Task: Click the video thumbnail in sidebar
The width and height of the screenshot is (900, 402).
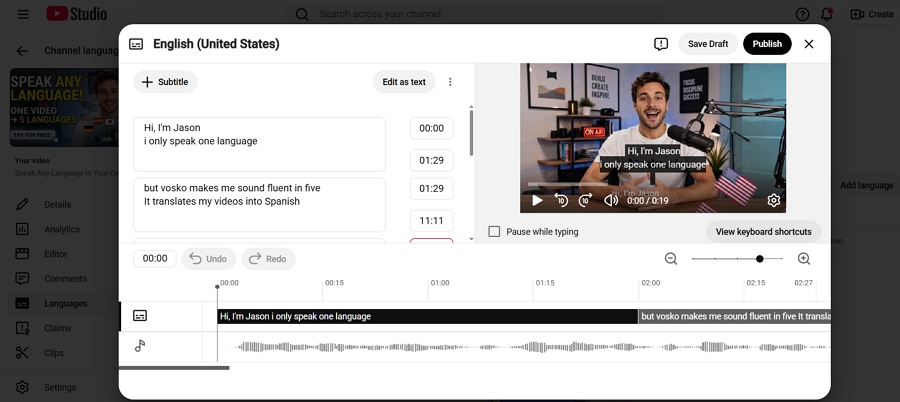Action: pos(64,107)
